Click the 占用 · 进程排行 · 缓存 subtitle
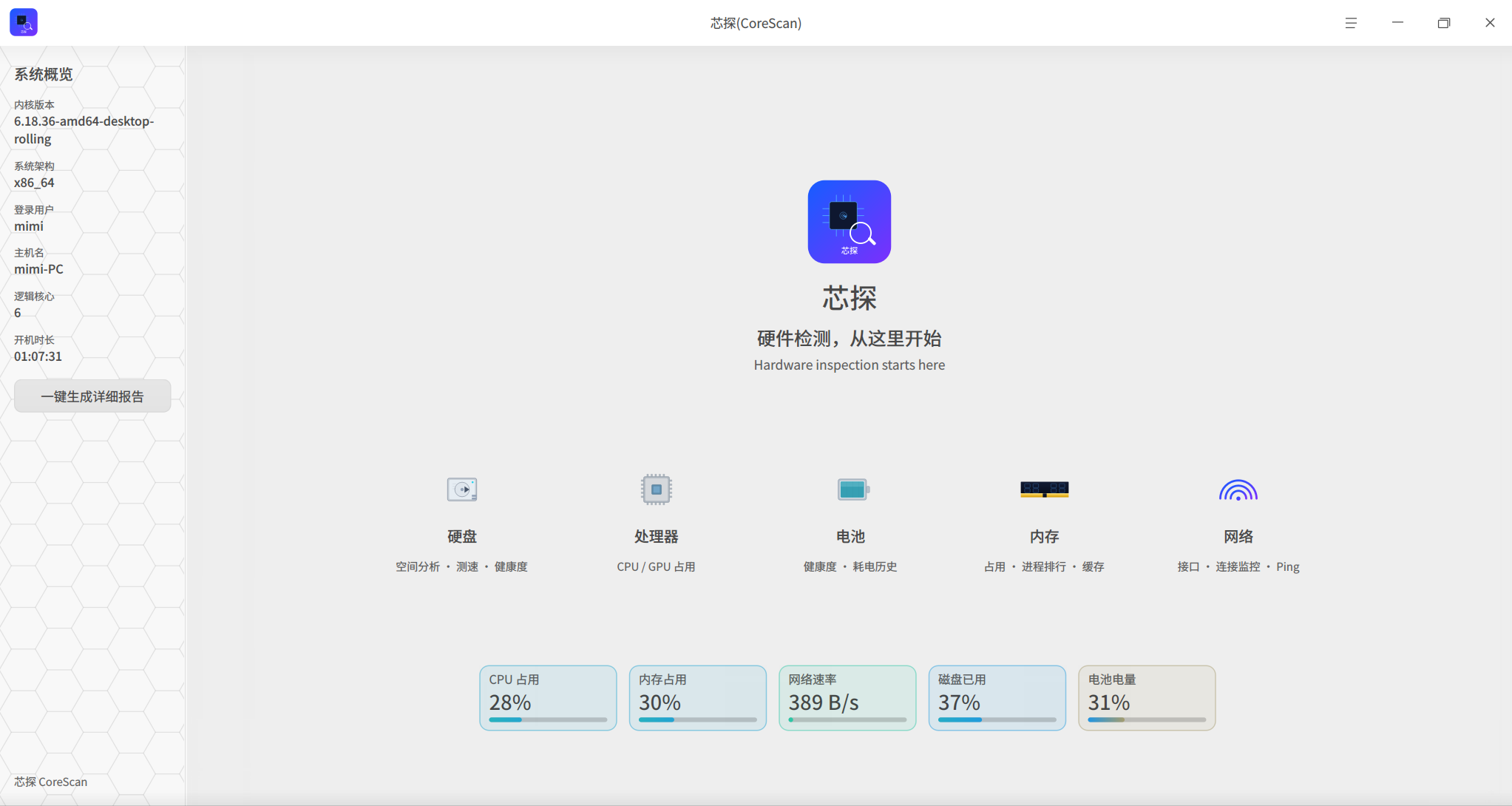 [1044, 566]
